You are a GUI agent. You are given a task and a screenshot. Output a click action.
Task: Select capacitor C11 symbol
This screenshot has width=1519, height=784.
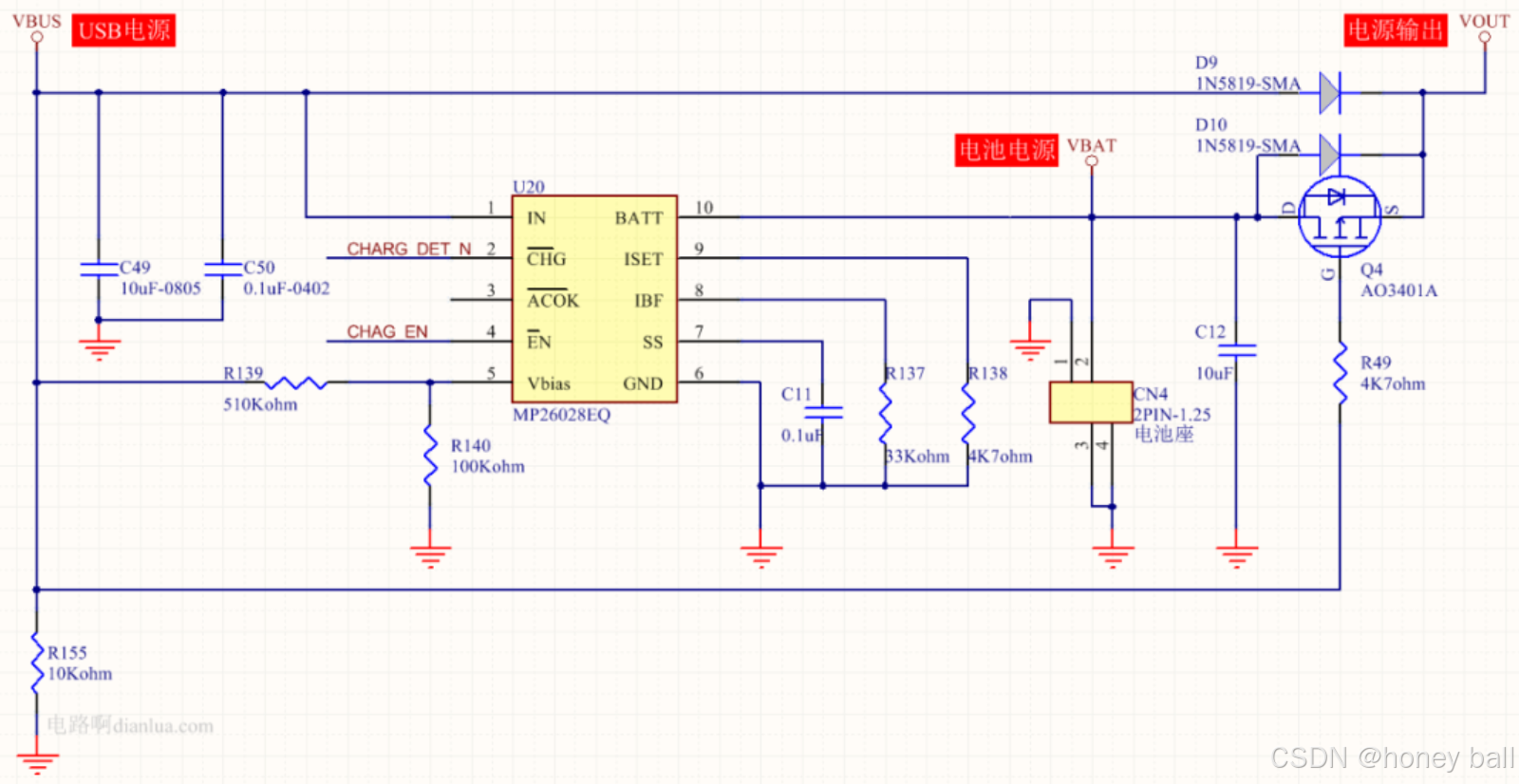(x=822, y=412)
